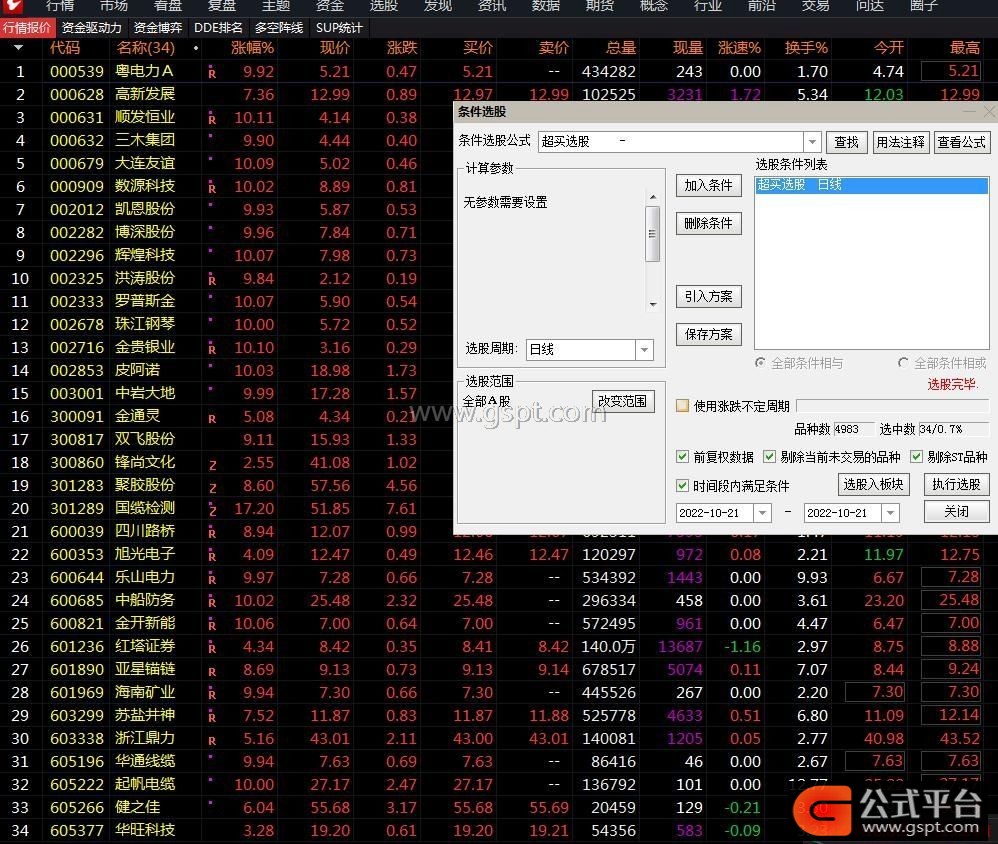
Task: Open the 选股周期 日线 dropdown
Action: pos(644,349)
